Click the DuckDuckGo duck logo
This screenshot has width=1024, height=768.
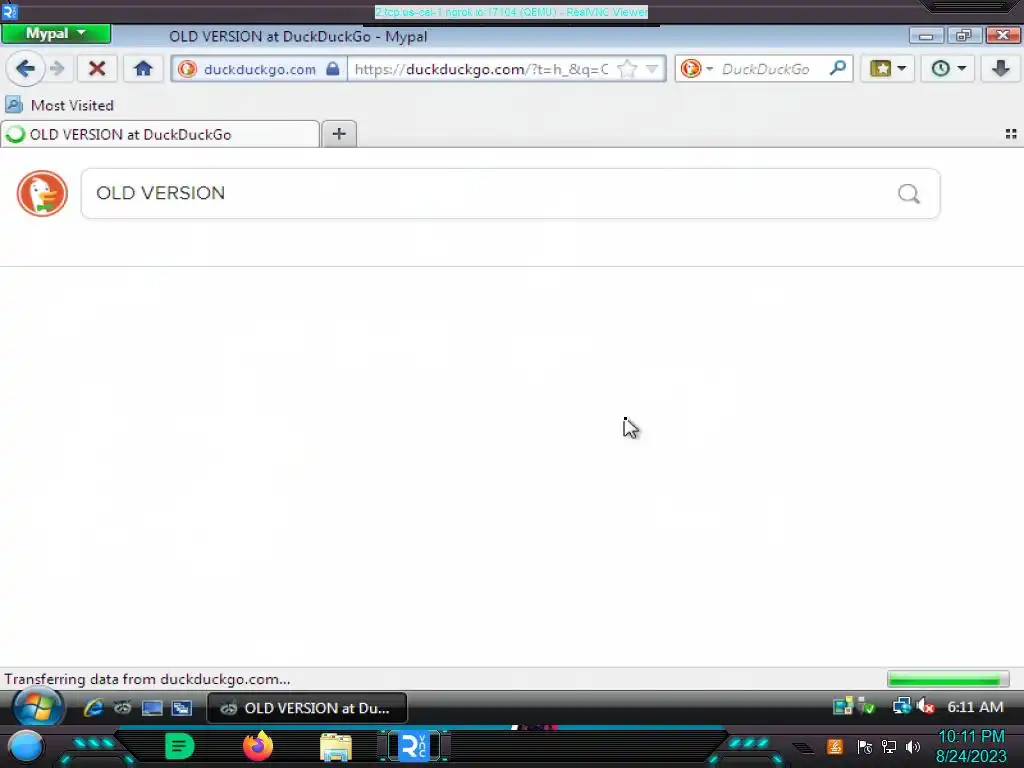tap(42, 193)
